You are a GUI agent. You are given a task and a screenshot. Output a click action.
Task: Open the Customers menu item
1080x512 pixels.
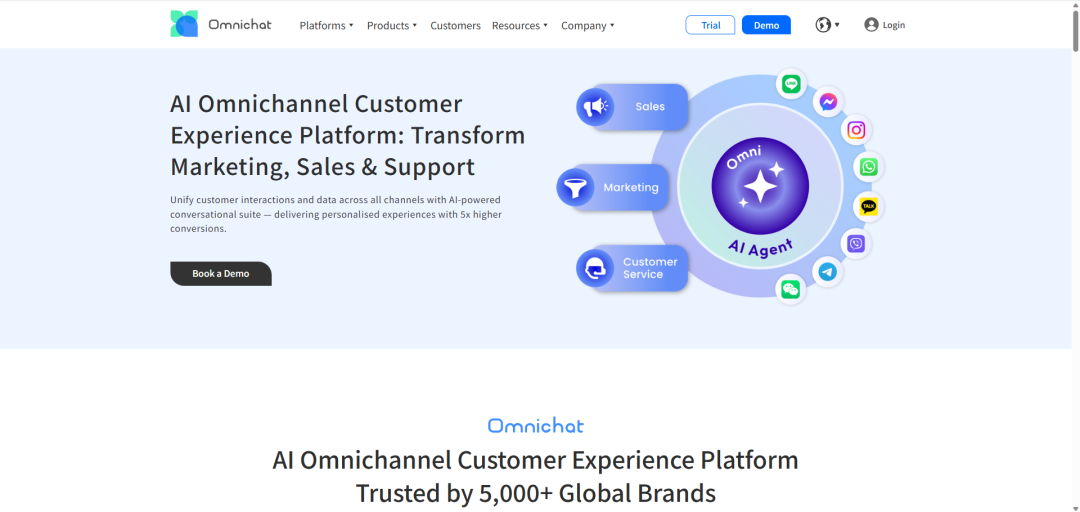pos(455,25)
